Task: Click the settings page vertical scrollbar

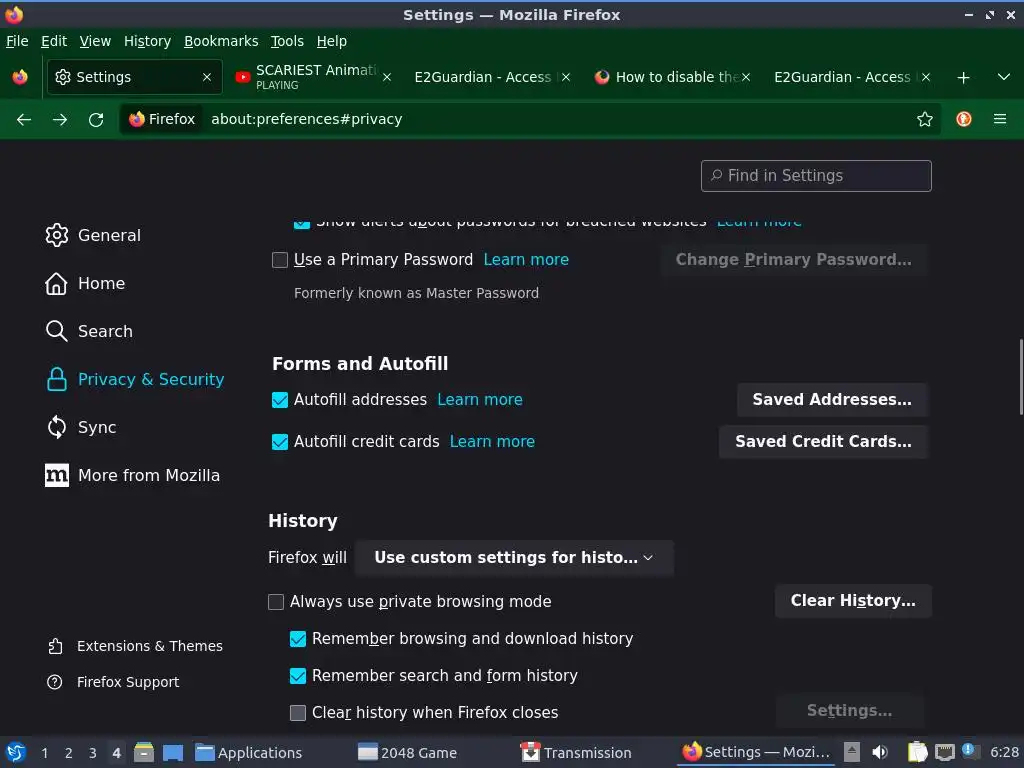Action: coord(1020,377)
